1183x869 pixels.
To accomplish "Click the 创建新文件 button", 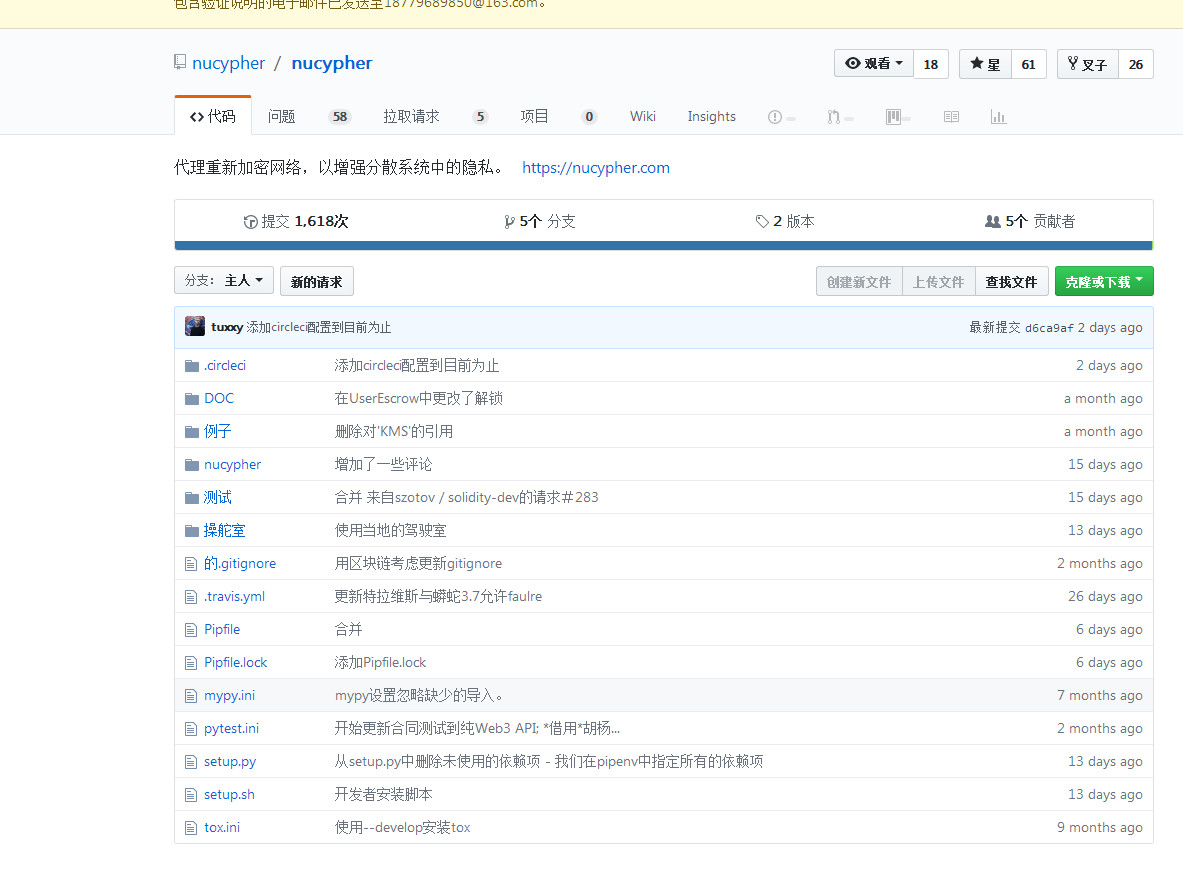I will [859, 281].
